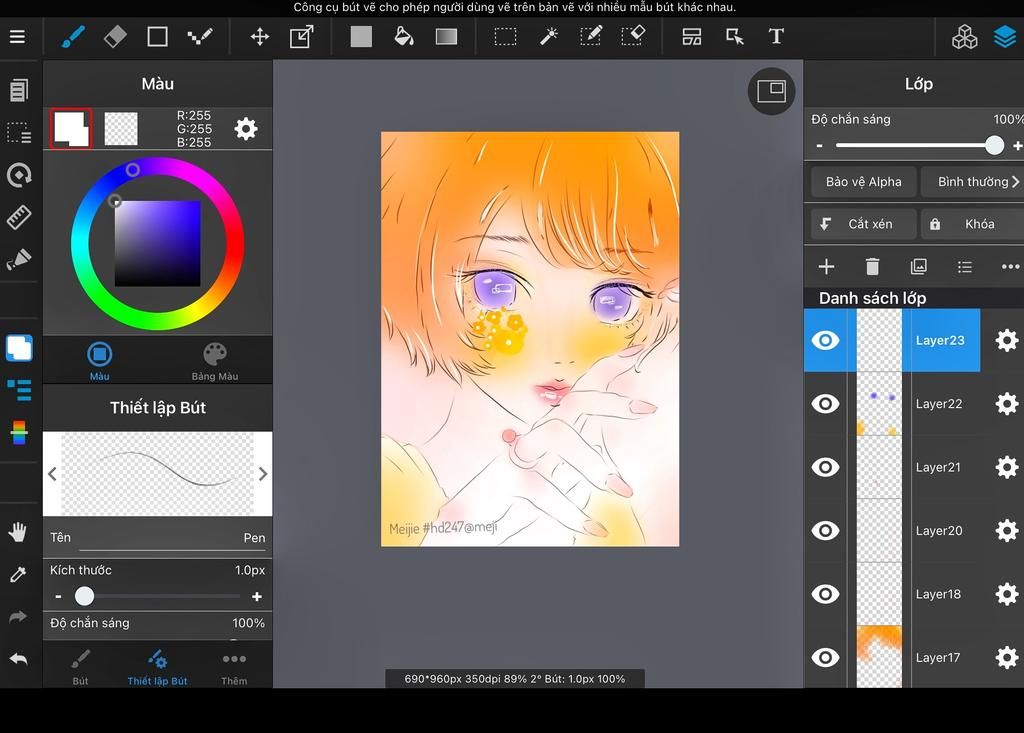Open Bình thường blend mode dropdown
Screen dimensions: 1024x733
(x=972, y=182)
